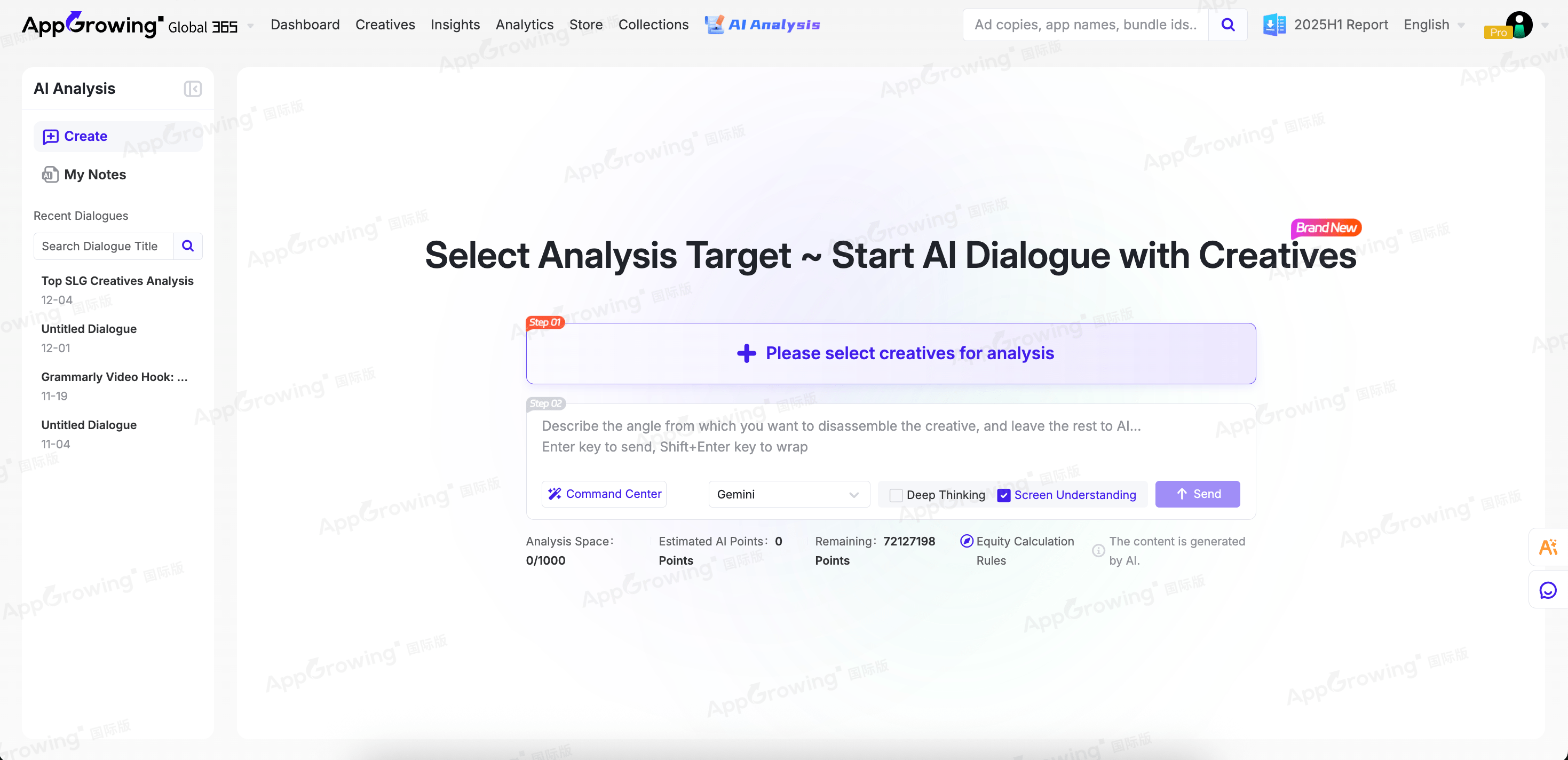Viewport: 1568px width, 760px height.
Task: Open the 2025H1 Report download icon
Action: pyautogui.click(x=1274, y=25)
